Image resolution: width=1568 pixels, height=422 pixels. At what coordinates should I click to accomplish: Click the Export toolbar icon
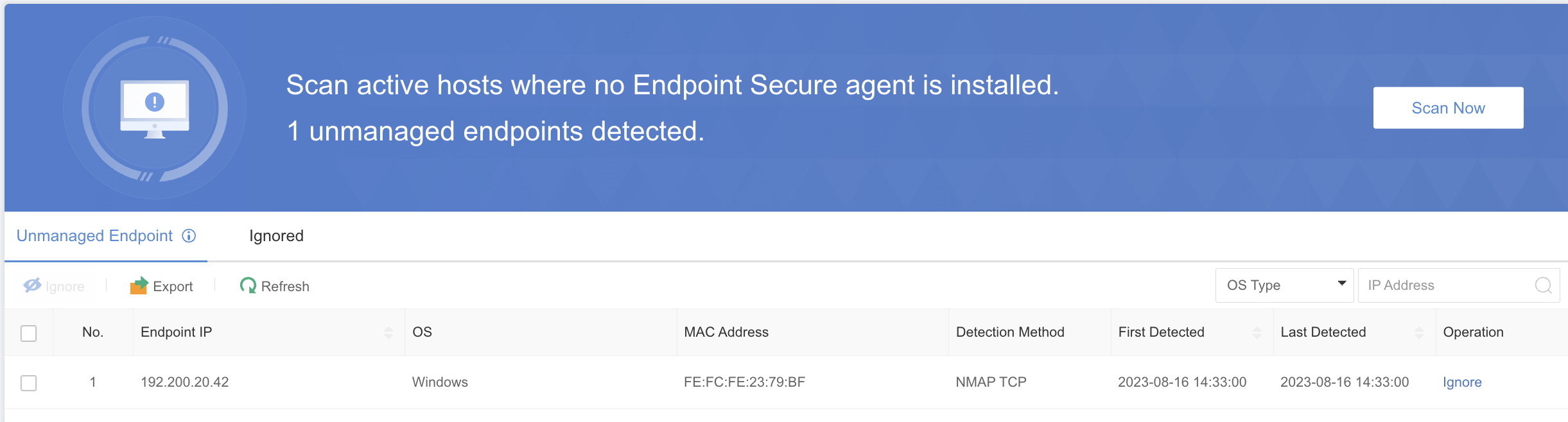pyautogui.click(x=139, y=285)
